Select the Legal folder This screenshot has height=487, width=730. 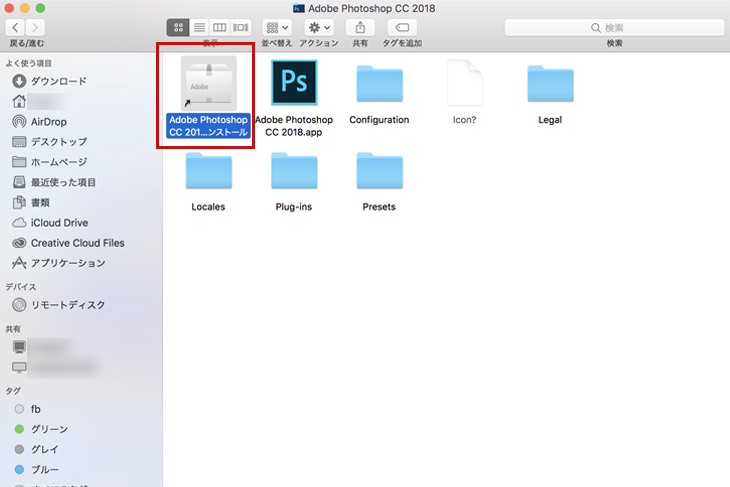[550, 84]
